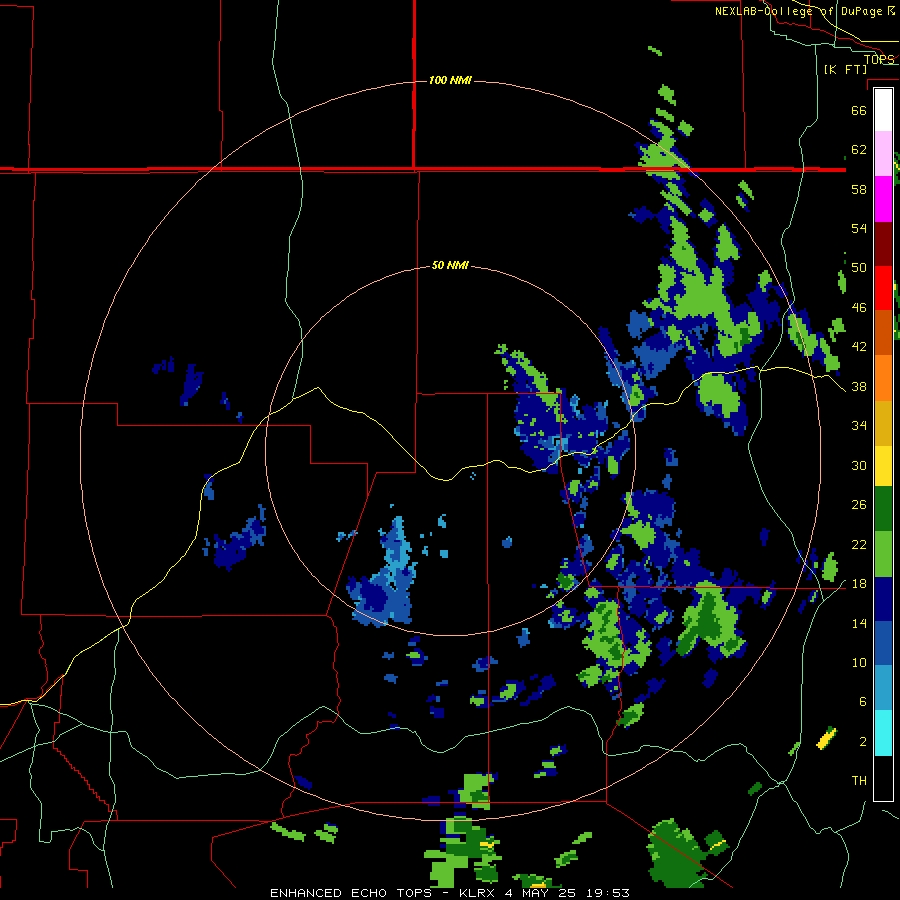Viewport: 900px width, 900px height.
Task: Select the bright red 50 kft legend swatch
Action: pos(883,288)
